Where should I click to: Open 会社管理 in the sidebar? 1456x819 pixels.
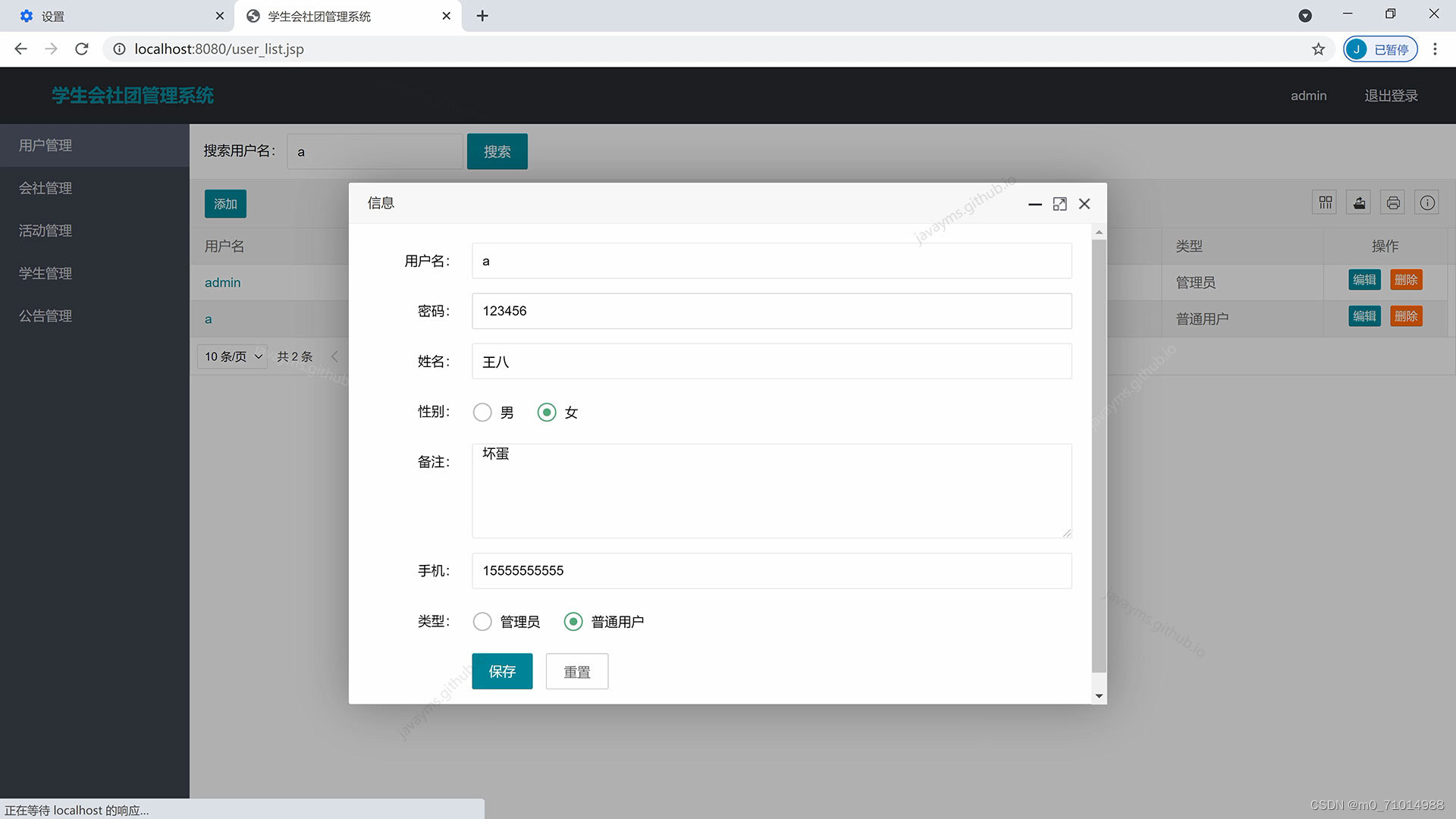click(x=95, y=188)
